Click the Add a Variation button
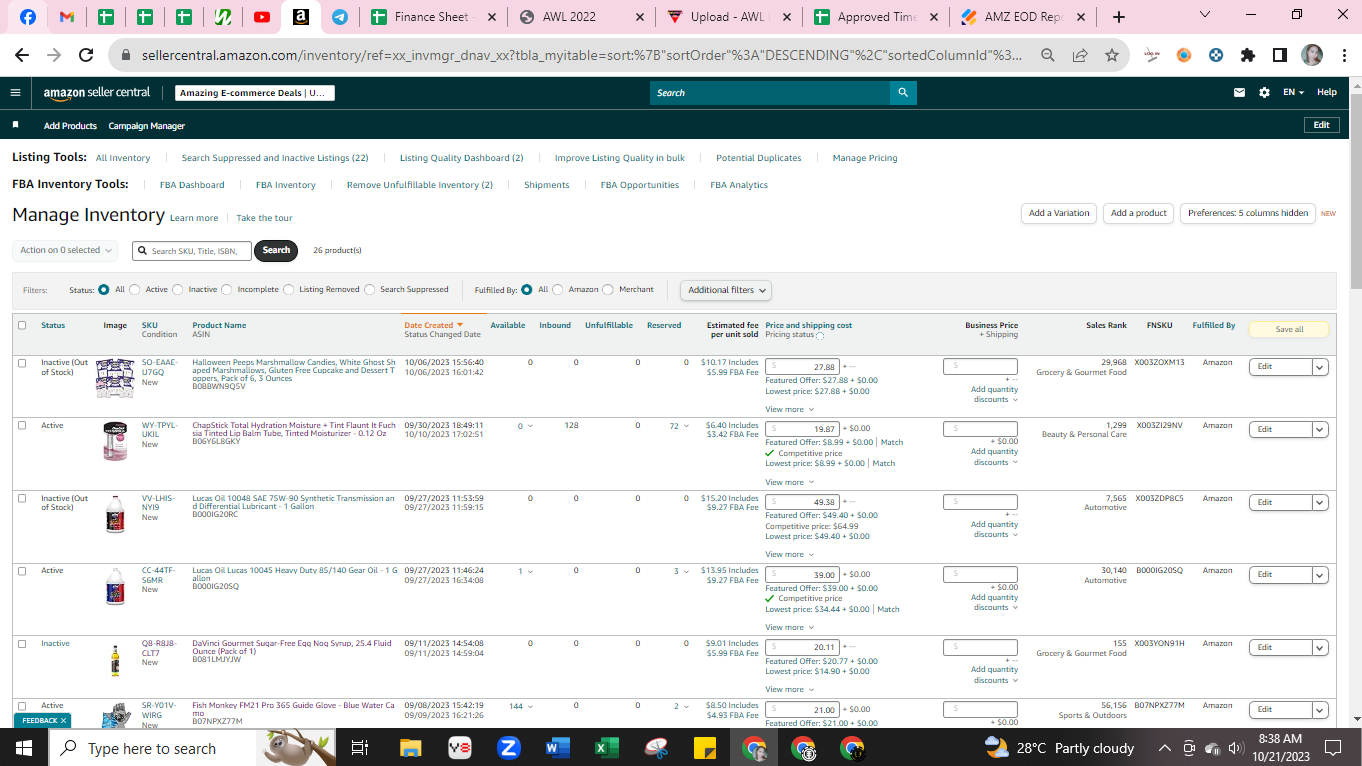The width and height of the screenshot is (1362, 766). coord(1059,213)
